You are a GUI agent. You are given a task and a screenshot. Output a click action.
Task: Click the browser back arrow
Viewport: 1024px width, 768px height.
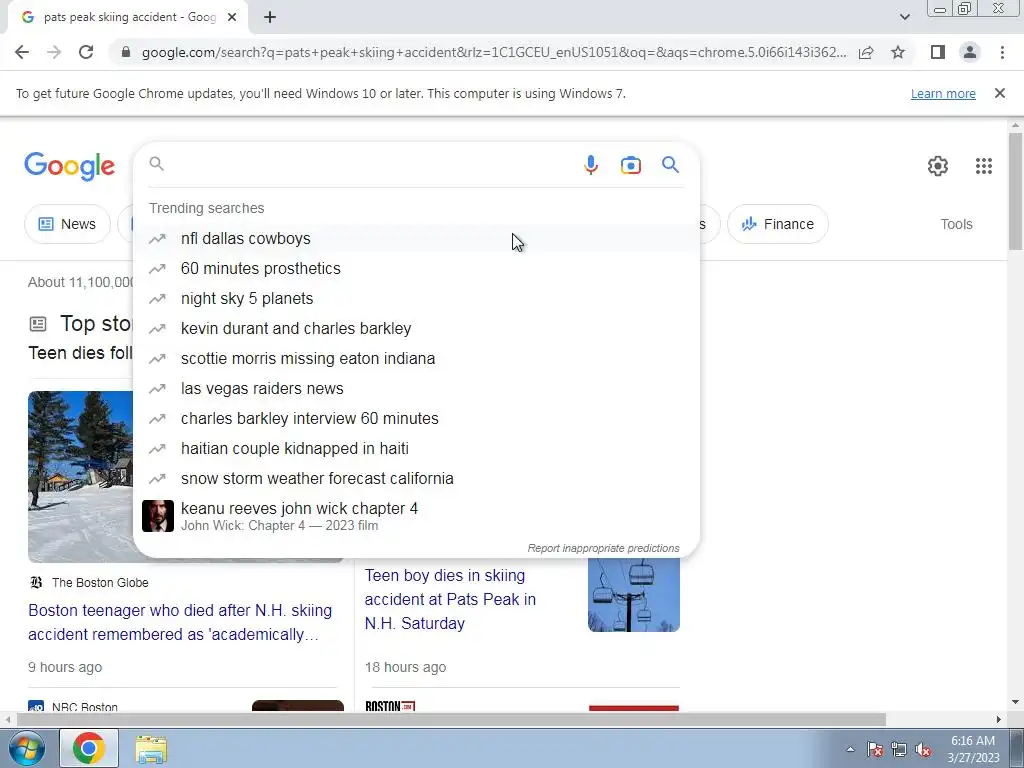(22, 52)
